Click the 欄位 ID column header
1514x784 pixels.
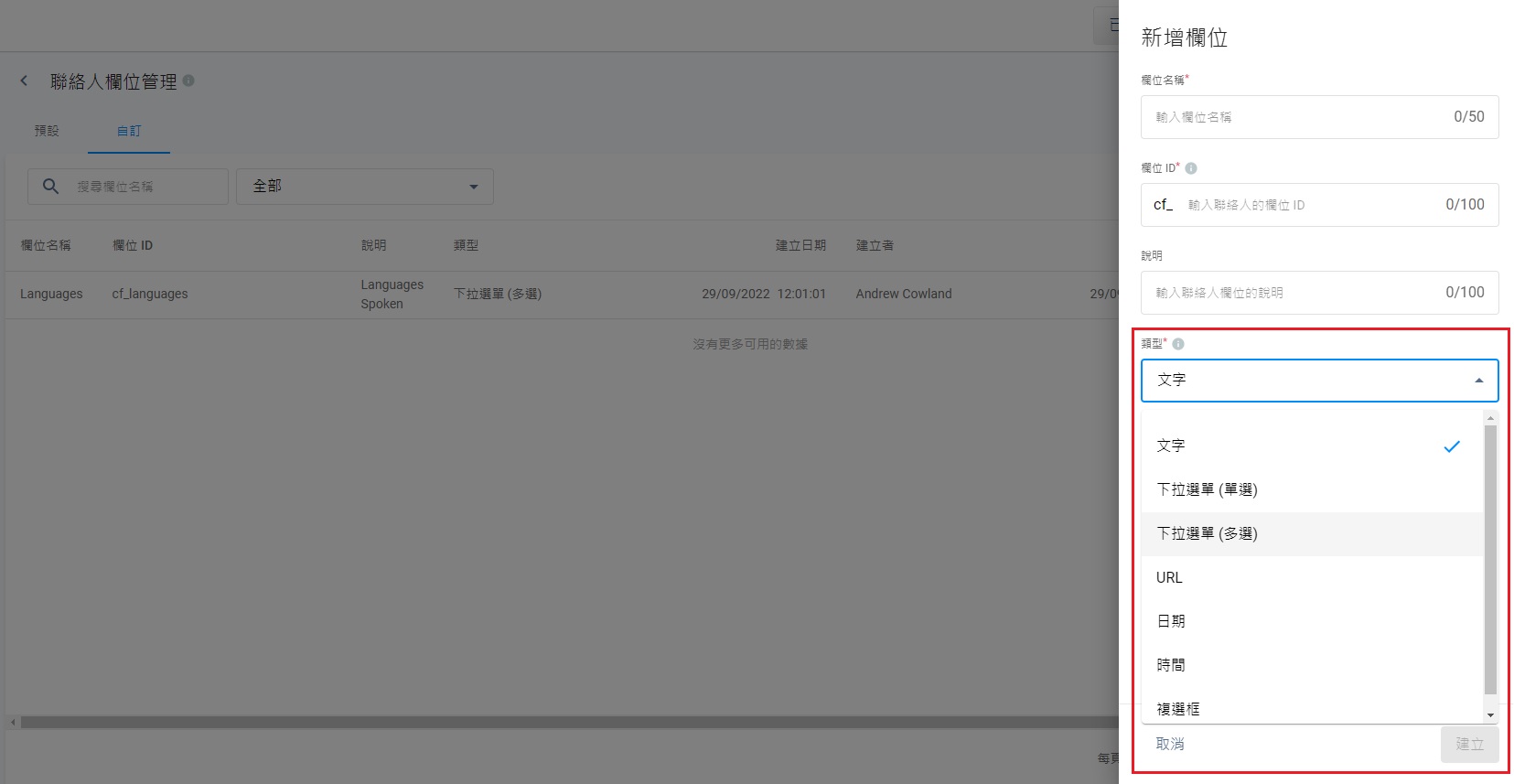(133, 245)
